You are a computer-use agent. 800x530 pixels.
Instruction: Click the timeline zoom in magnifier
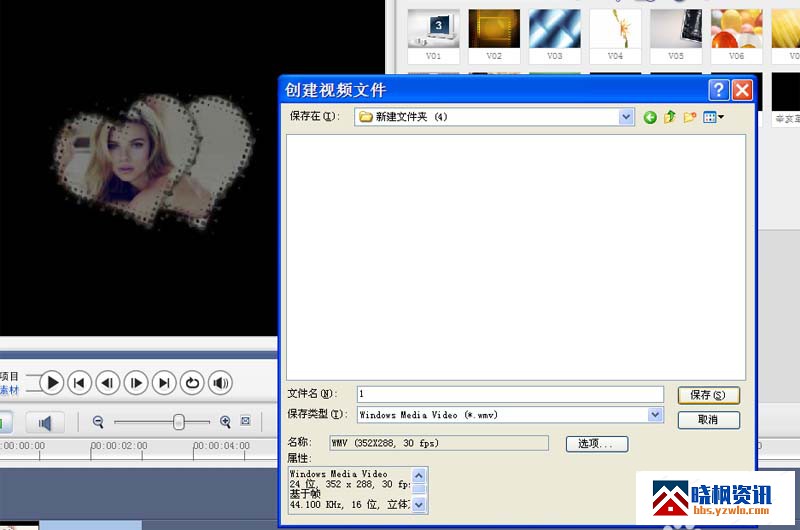pos(226,422)
